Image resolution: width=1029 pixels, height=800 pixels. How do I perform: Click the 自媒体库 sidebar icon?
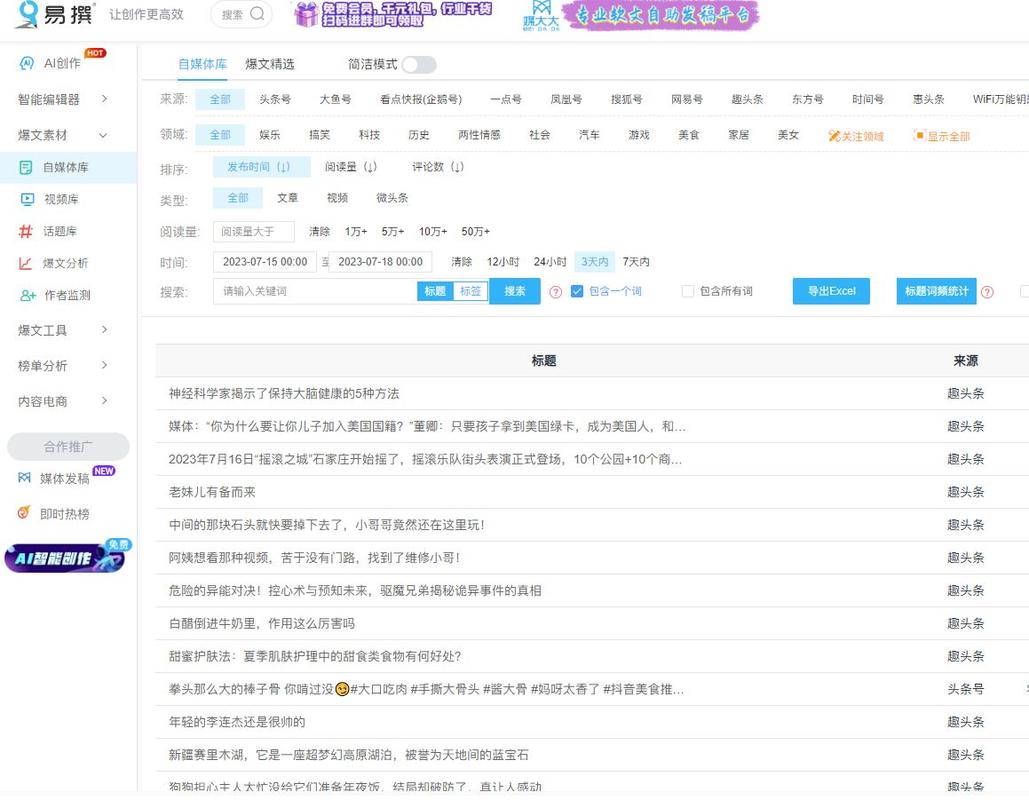tap(26, 167)
